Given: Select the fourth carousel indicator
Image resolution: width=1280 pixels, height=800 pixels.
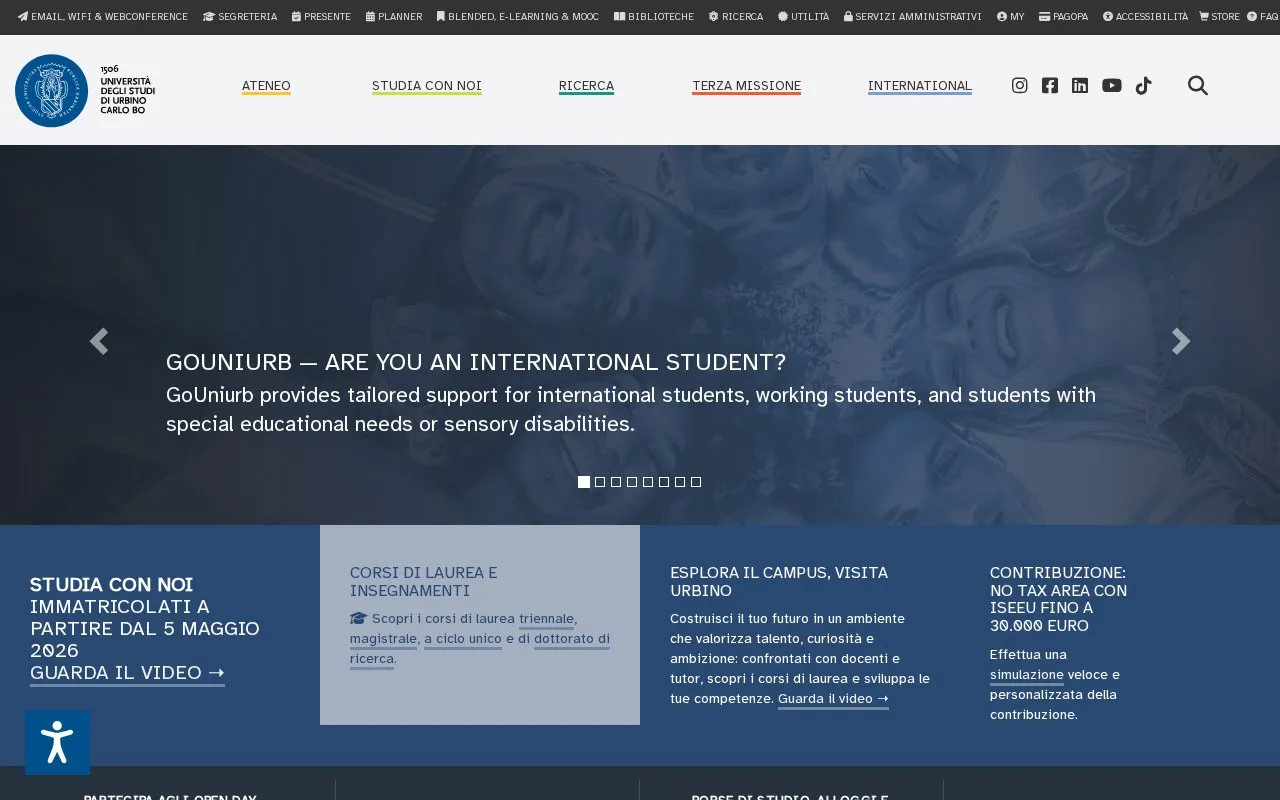Looking at the screenshot, I should (632, 482).
